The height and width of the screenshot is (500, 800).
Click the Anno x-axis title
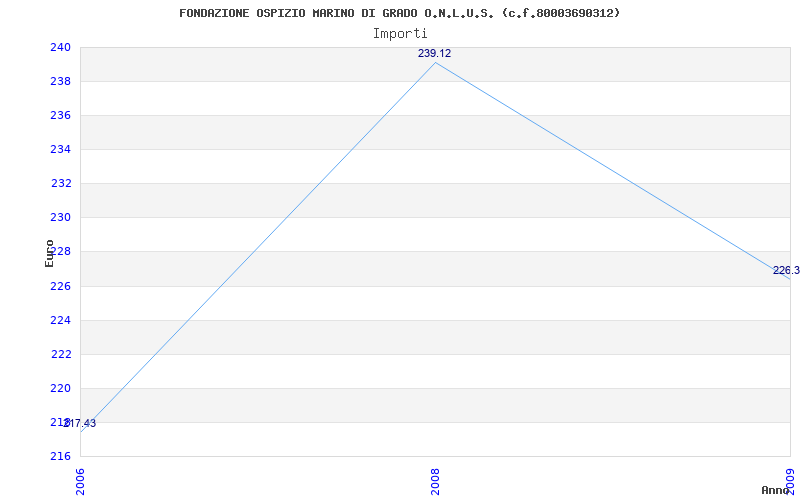[776, 490]
